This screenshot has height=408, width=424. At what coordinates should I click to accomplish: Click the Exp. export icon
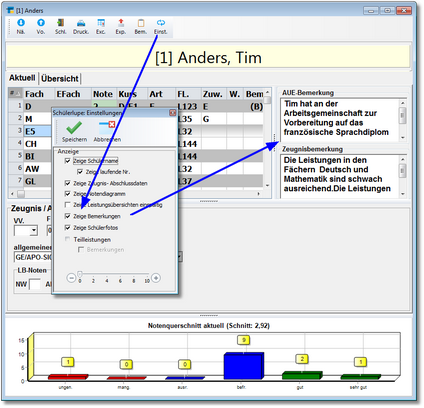coord(121,26)
